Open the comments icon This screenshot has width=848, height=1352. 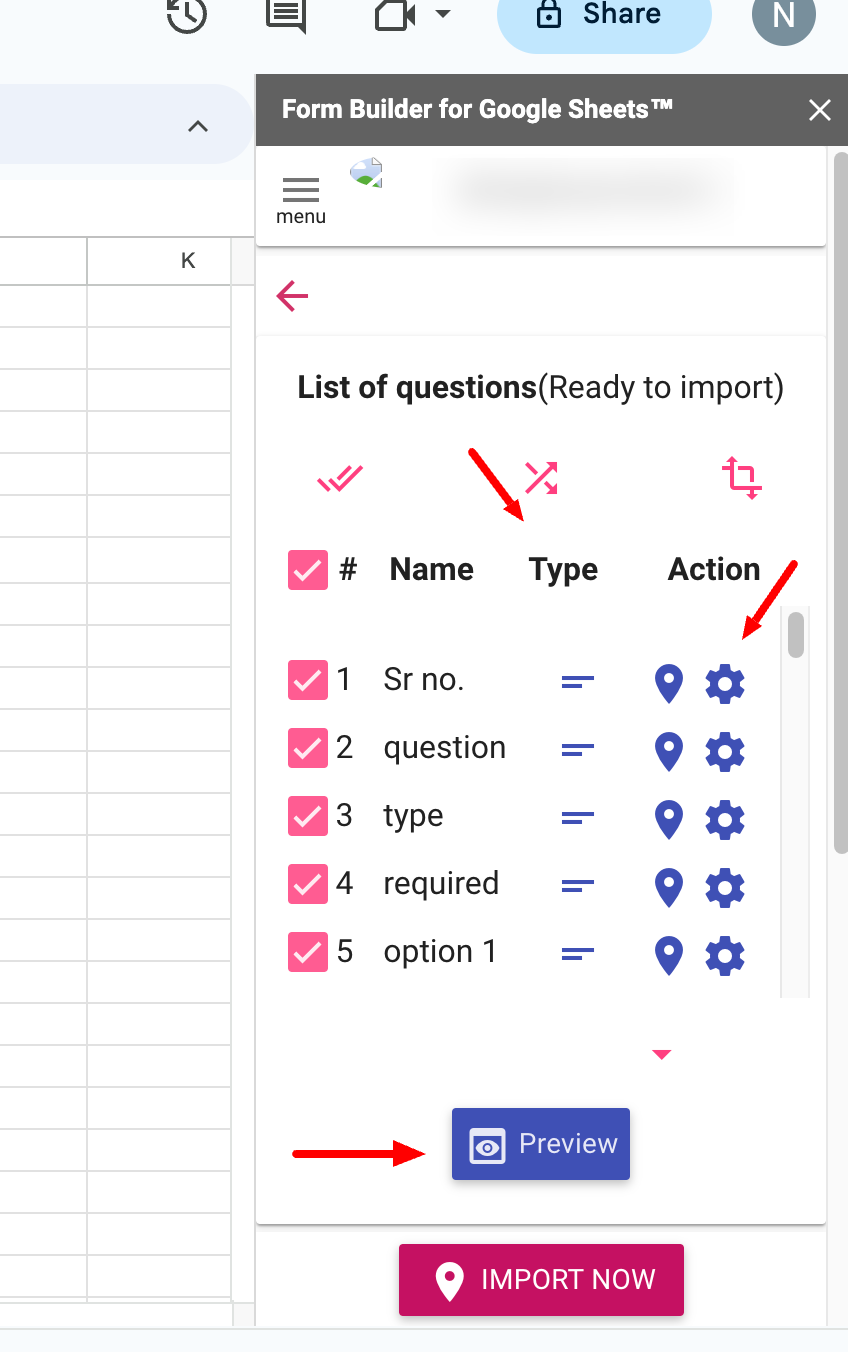pyautogui.click(x=285, y=15)
